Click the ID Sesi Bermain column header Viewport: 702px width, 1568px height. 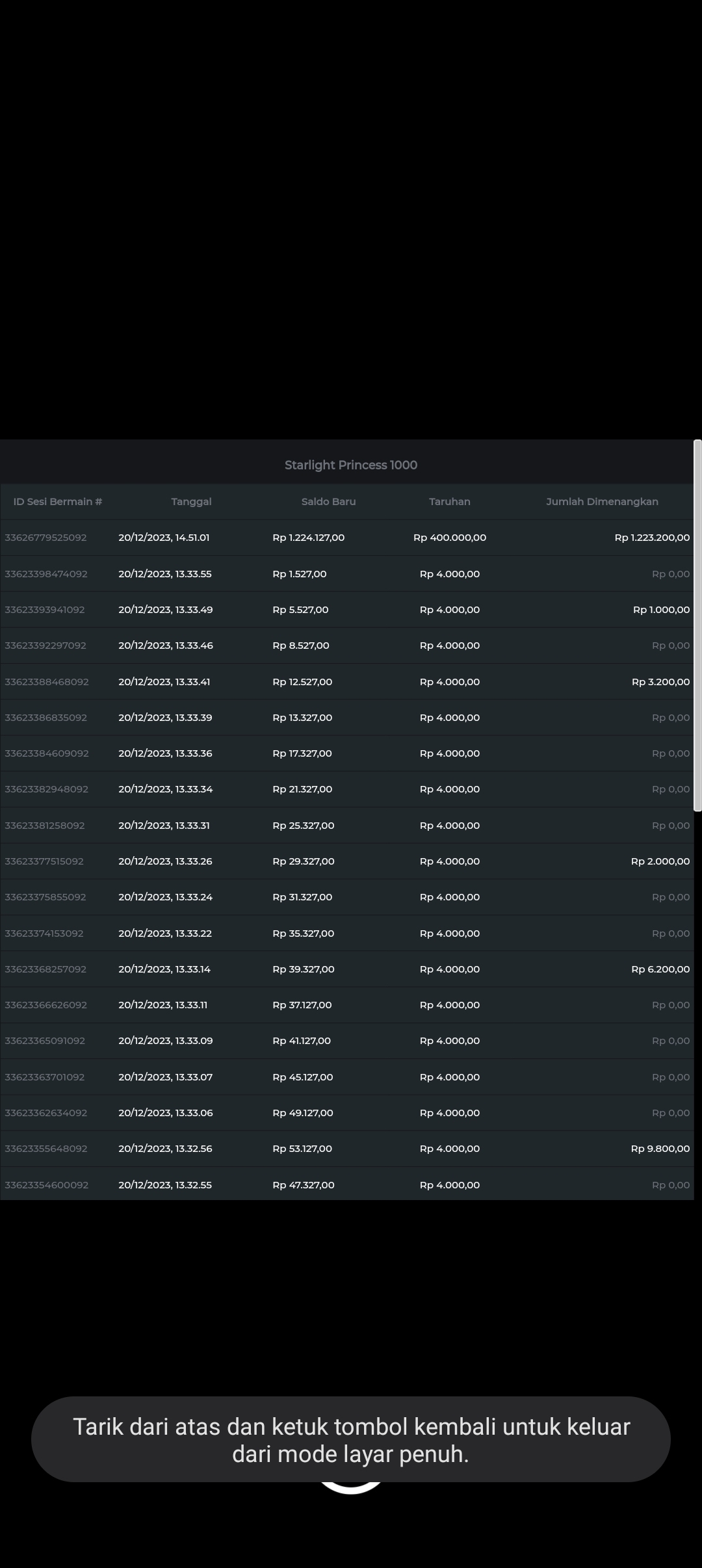pyautogui.click(x=58, y=502)
